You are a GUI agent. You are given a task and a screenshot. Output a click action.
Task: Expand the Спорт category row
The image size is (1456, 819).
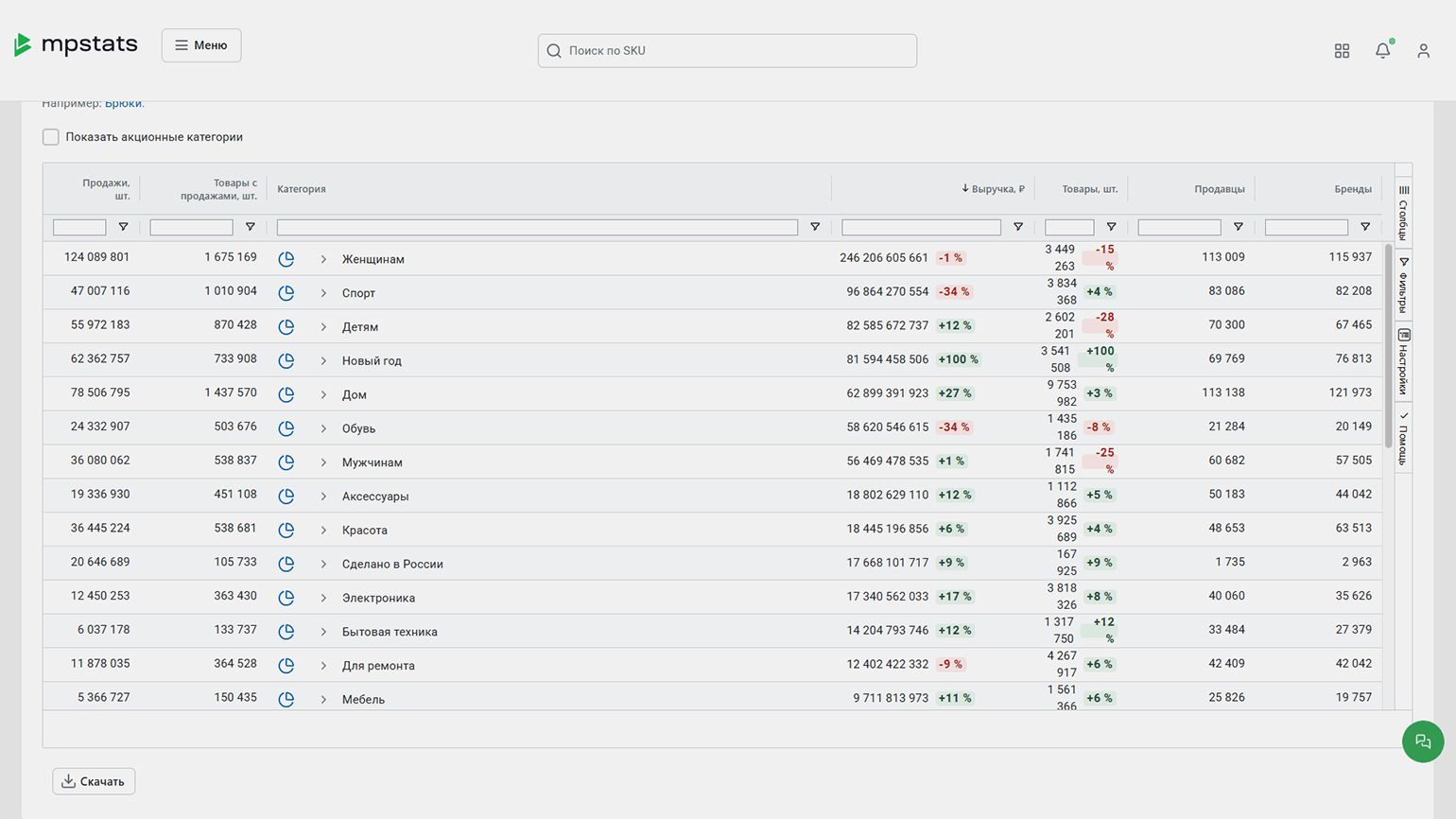point(323,293)
